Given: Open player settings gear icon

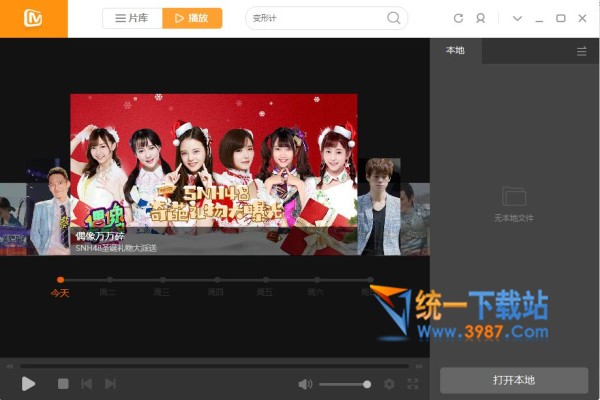Looking at the screenshot, I should [389, 384].
